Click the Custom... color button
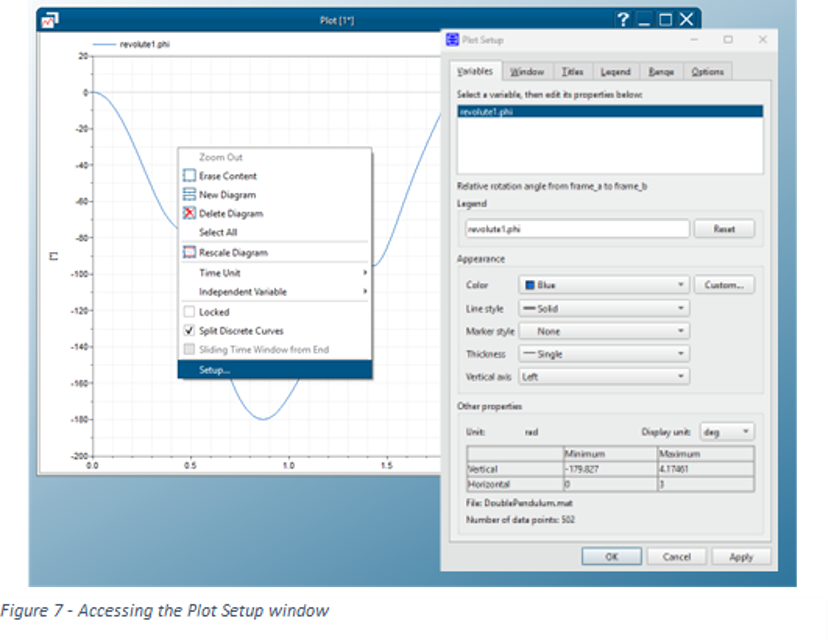 (724, 285)
